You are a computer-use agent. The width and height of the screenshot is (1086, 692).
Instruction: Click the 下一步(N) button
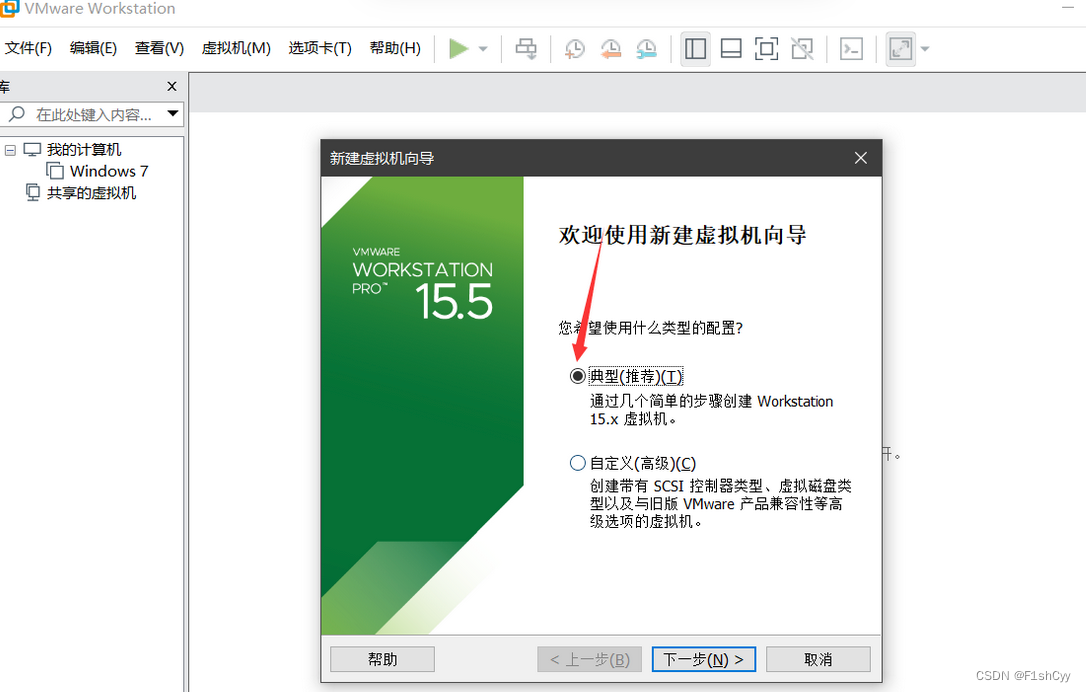pyautogui.click(x=704, y=659)
